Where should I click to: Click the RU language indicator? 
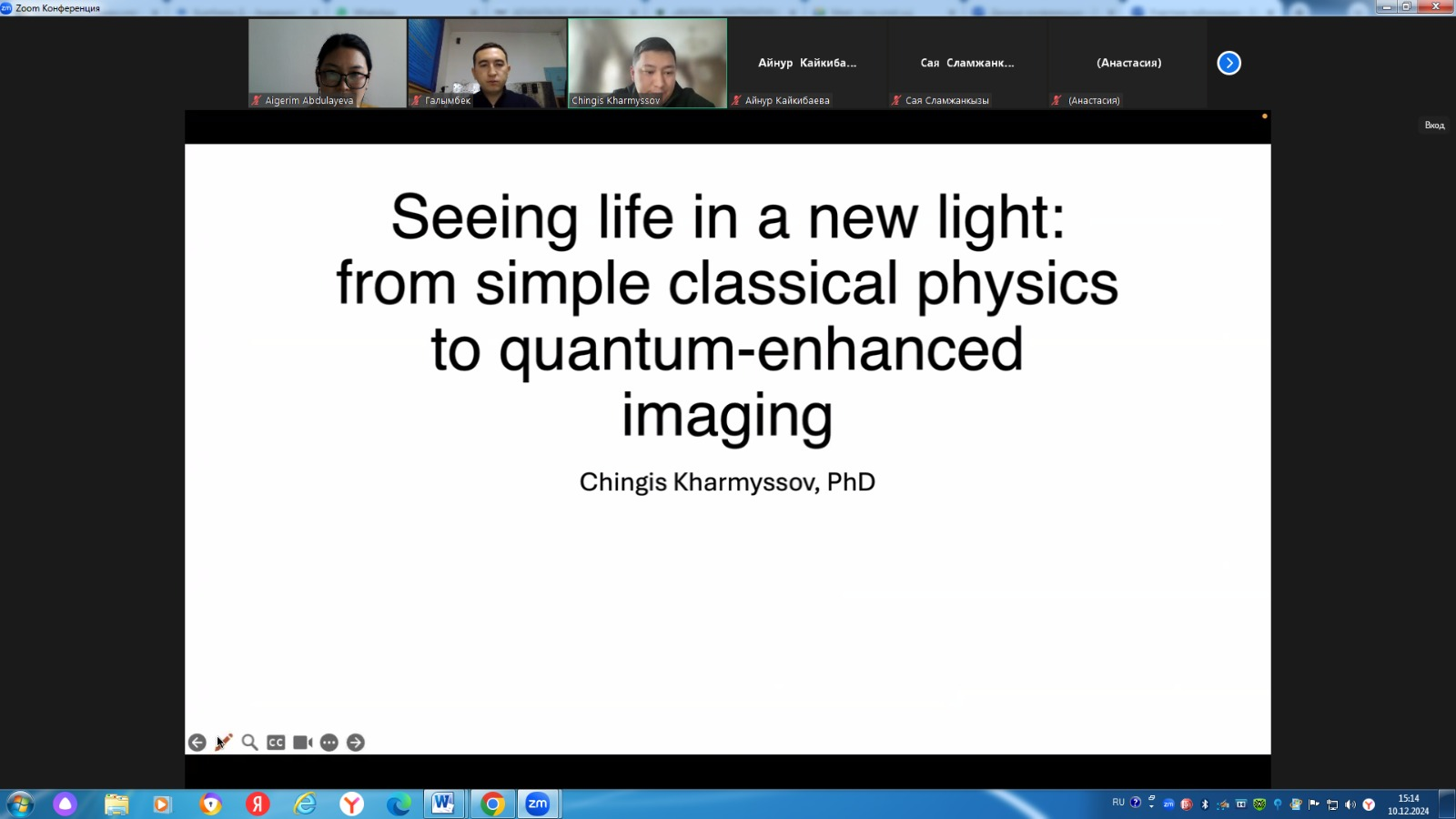[1118, 803]
